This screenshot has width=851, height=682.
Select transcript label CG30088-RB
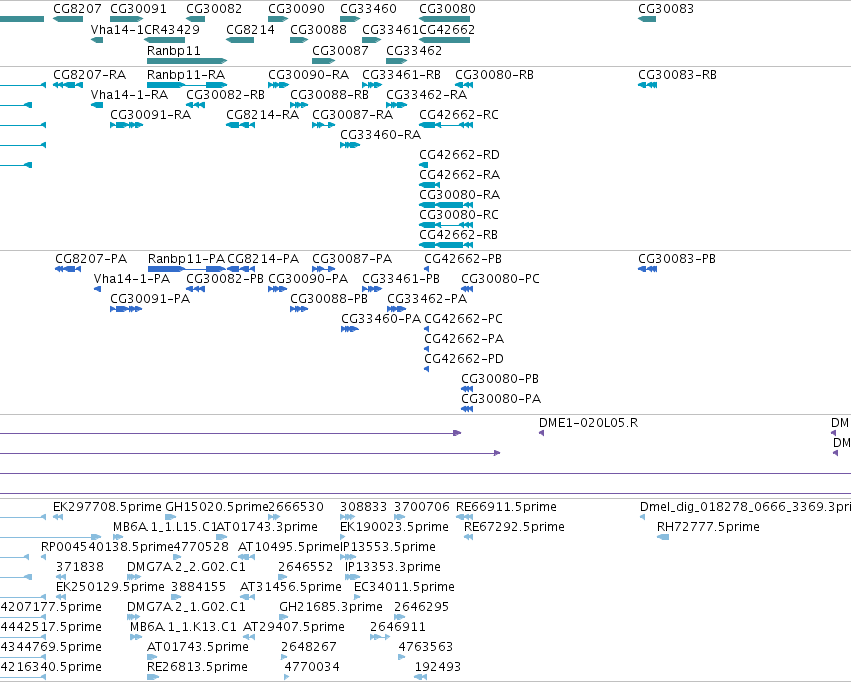(x=329, y=95)
